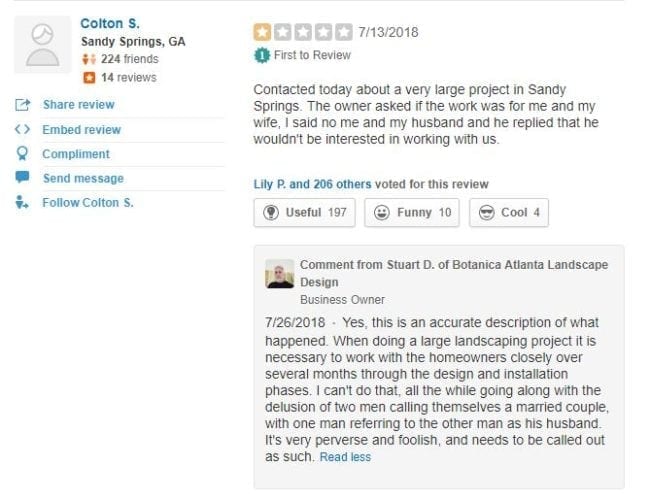650x499 pixels.
Task: Open Colton S. profile name link
Action: (x=103, y=23)
